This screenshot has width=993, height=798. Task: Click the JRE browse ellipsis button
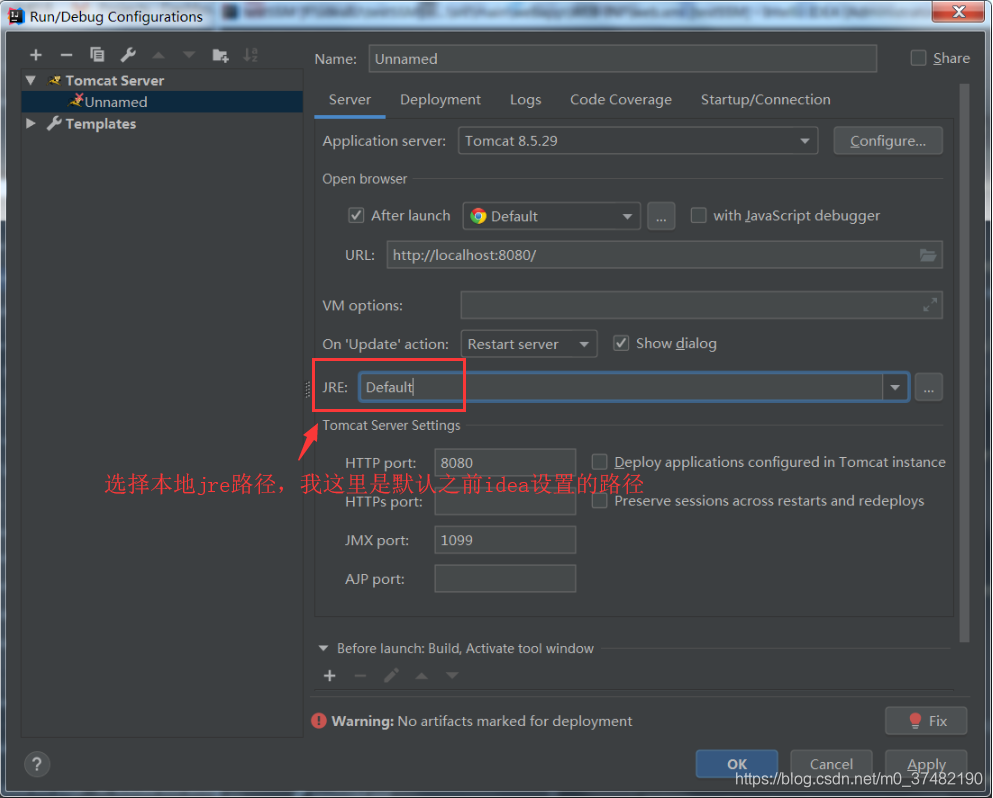click(928, 387)
